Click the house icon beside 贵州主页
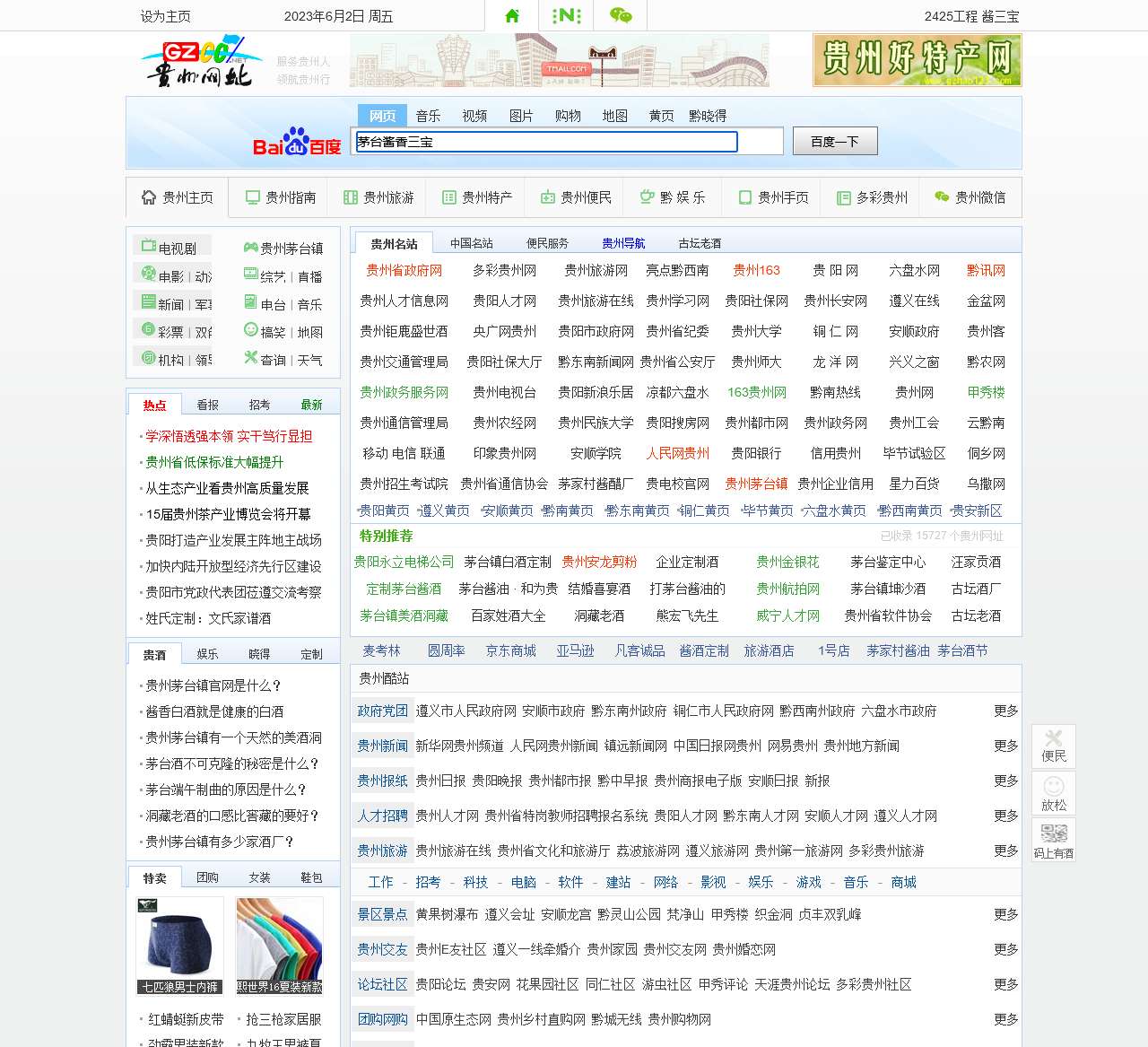The image size is (1148, 1047). tap(149, 197)
